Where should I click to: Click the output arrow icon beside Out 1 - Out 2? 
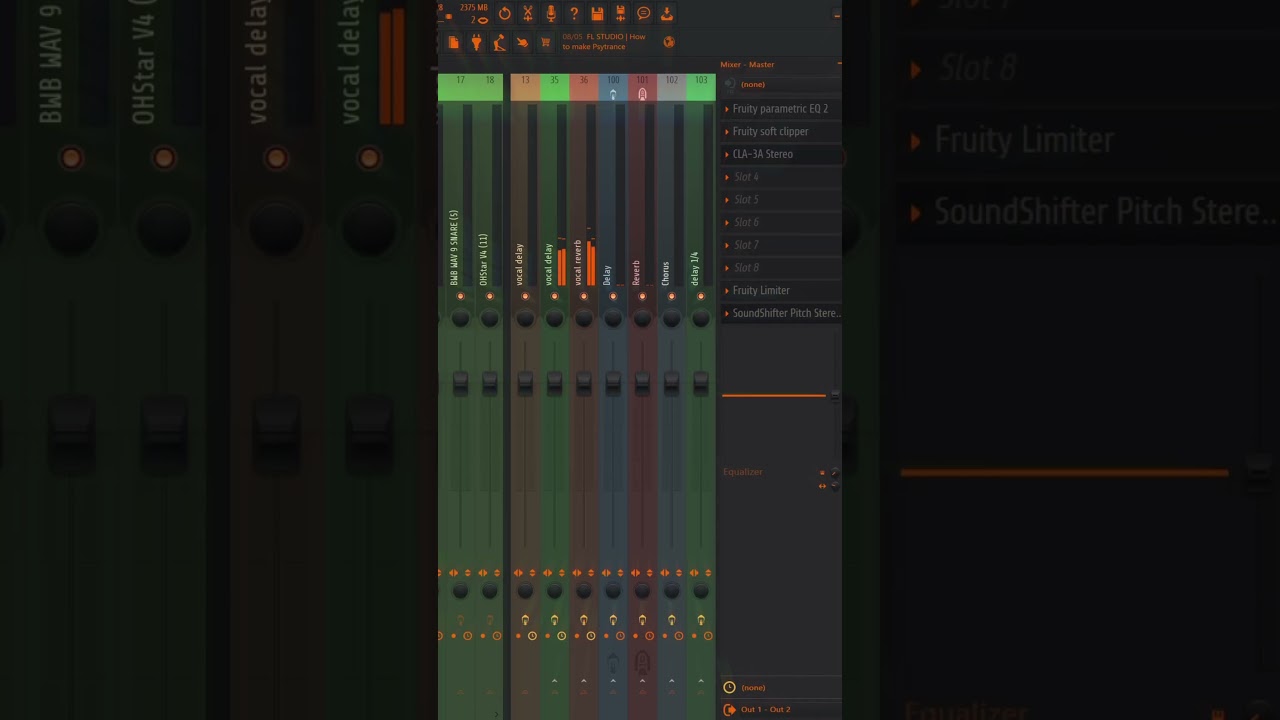pyautogui.click(x=729, y=709)
